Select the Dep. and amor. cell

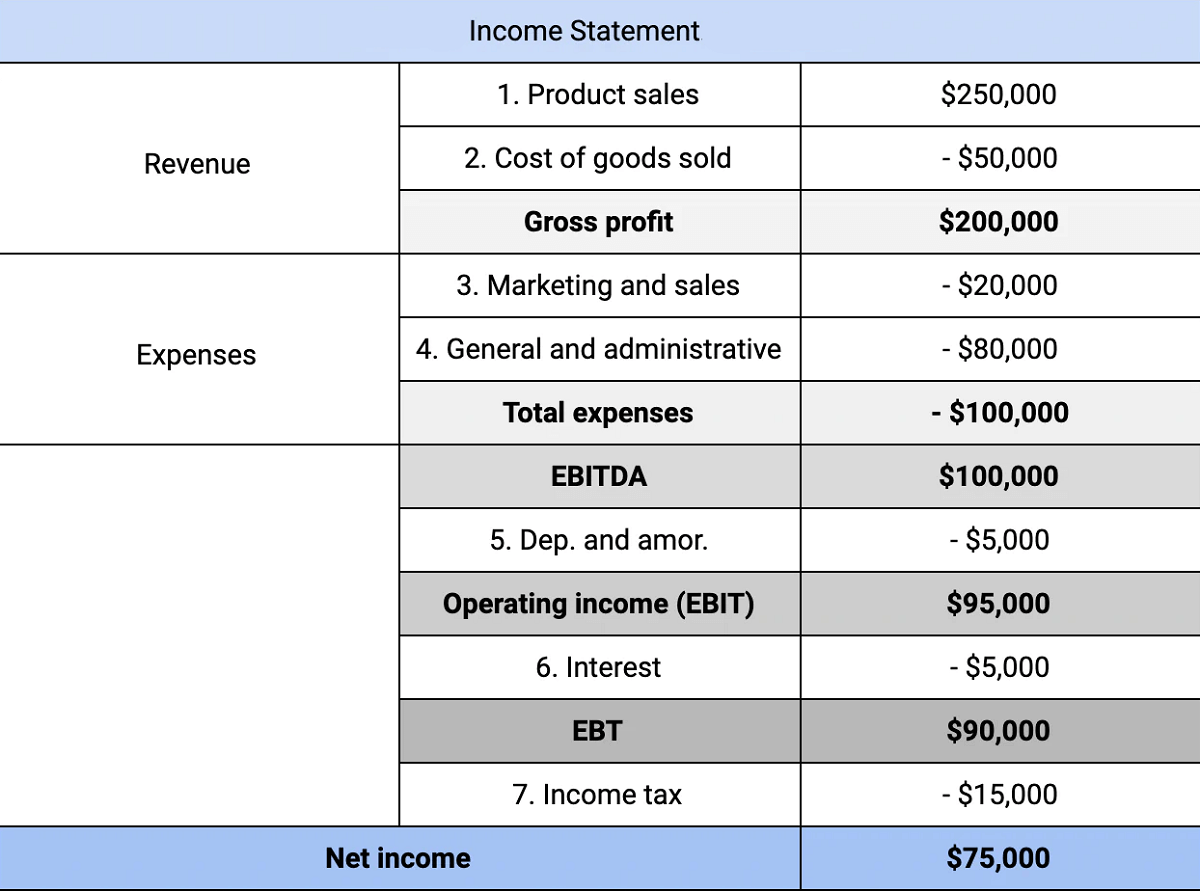tap(600, 540)
